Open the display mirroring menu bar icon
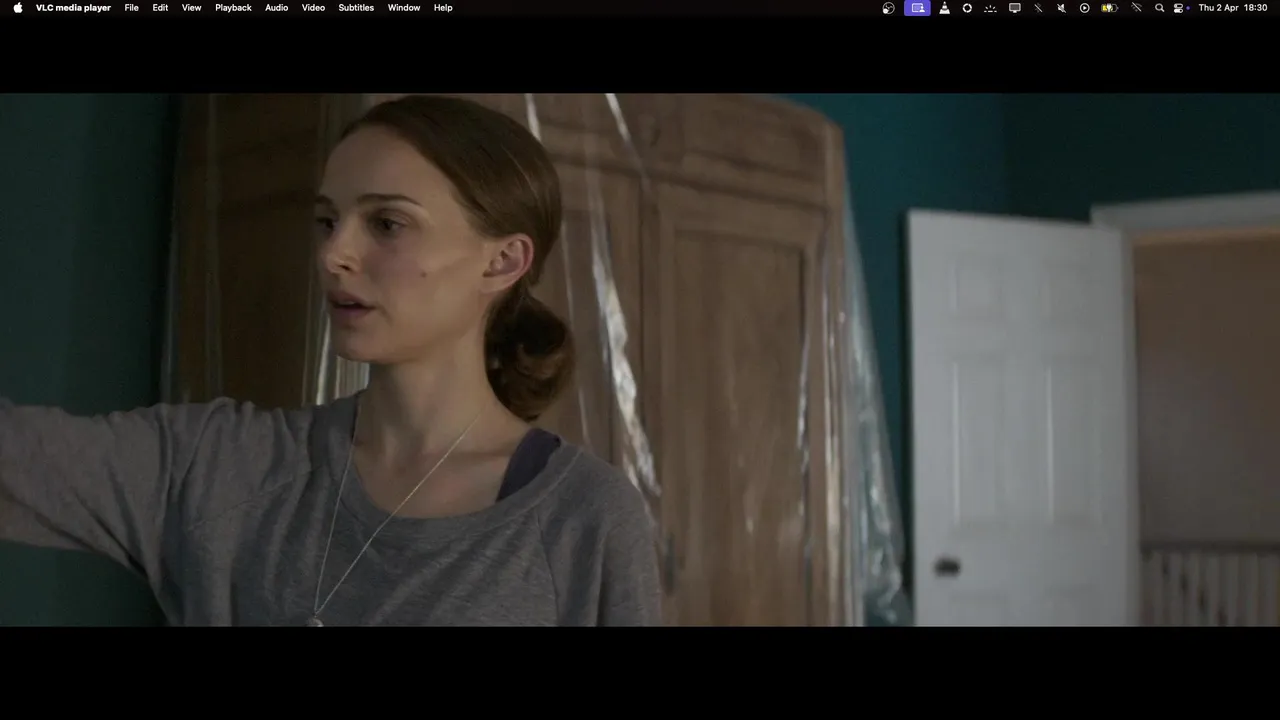This screenshot has height=720, width=1280. tap(1015, 8)
